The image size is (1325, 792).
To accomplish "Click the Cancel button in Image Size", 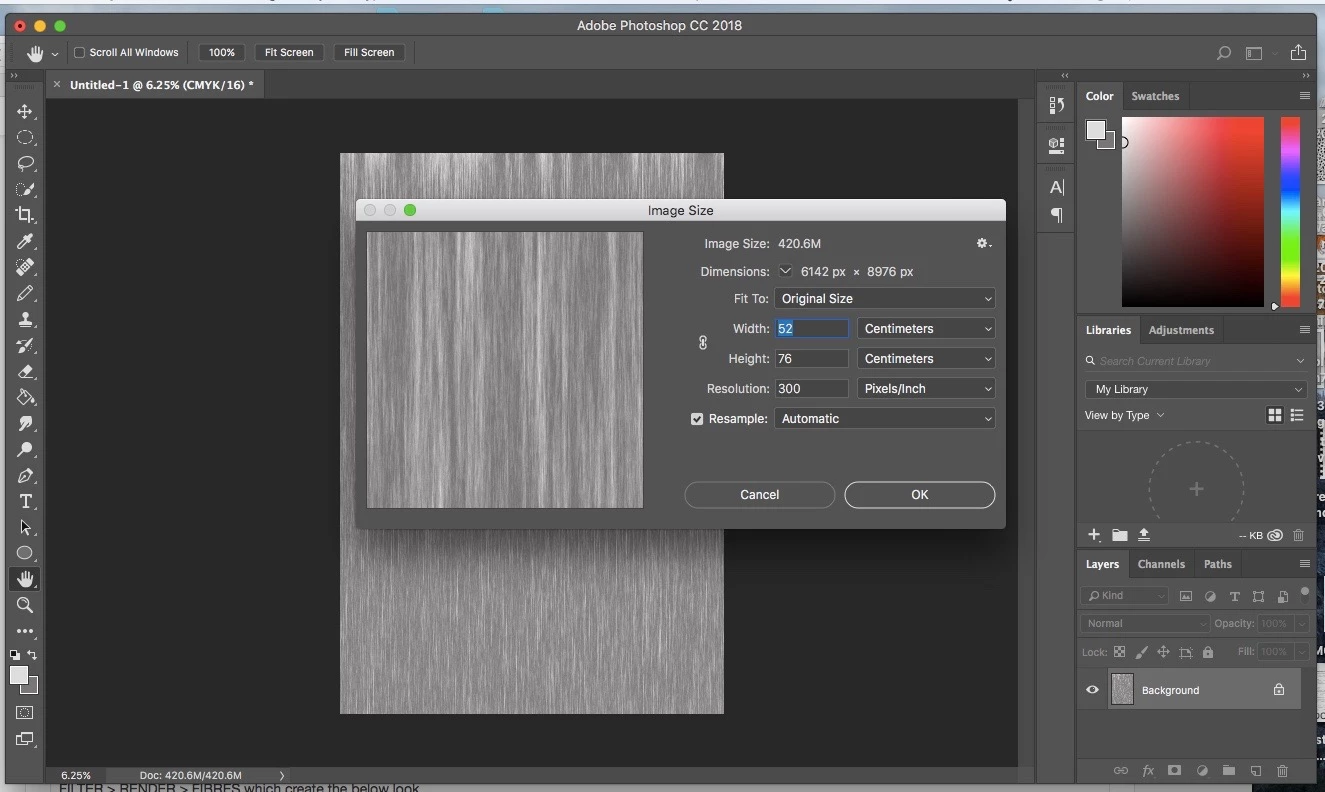I will [759, 495].
